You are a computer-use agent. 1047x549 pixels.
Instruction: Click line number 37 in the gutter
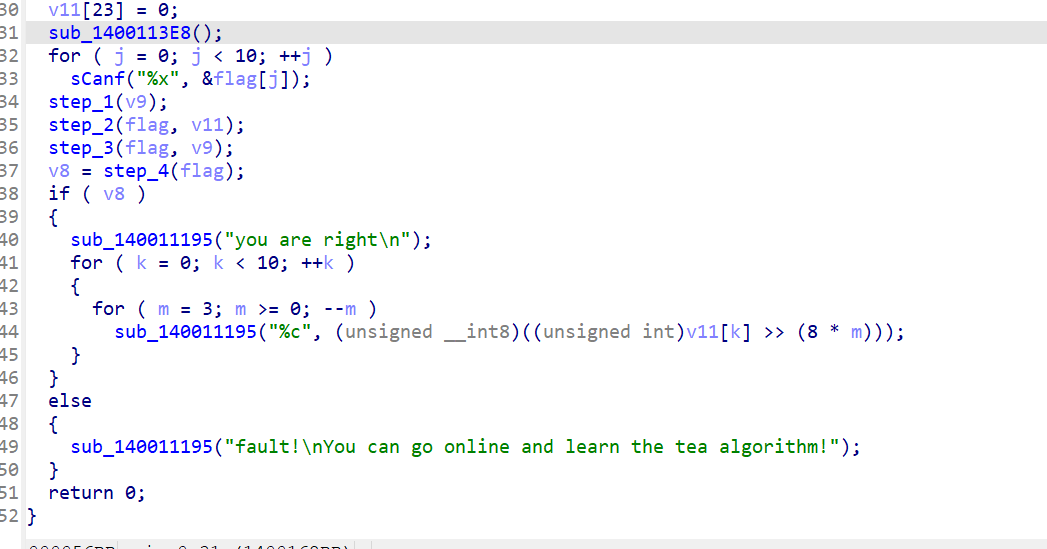click(9, 171)
